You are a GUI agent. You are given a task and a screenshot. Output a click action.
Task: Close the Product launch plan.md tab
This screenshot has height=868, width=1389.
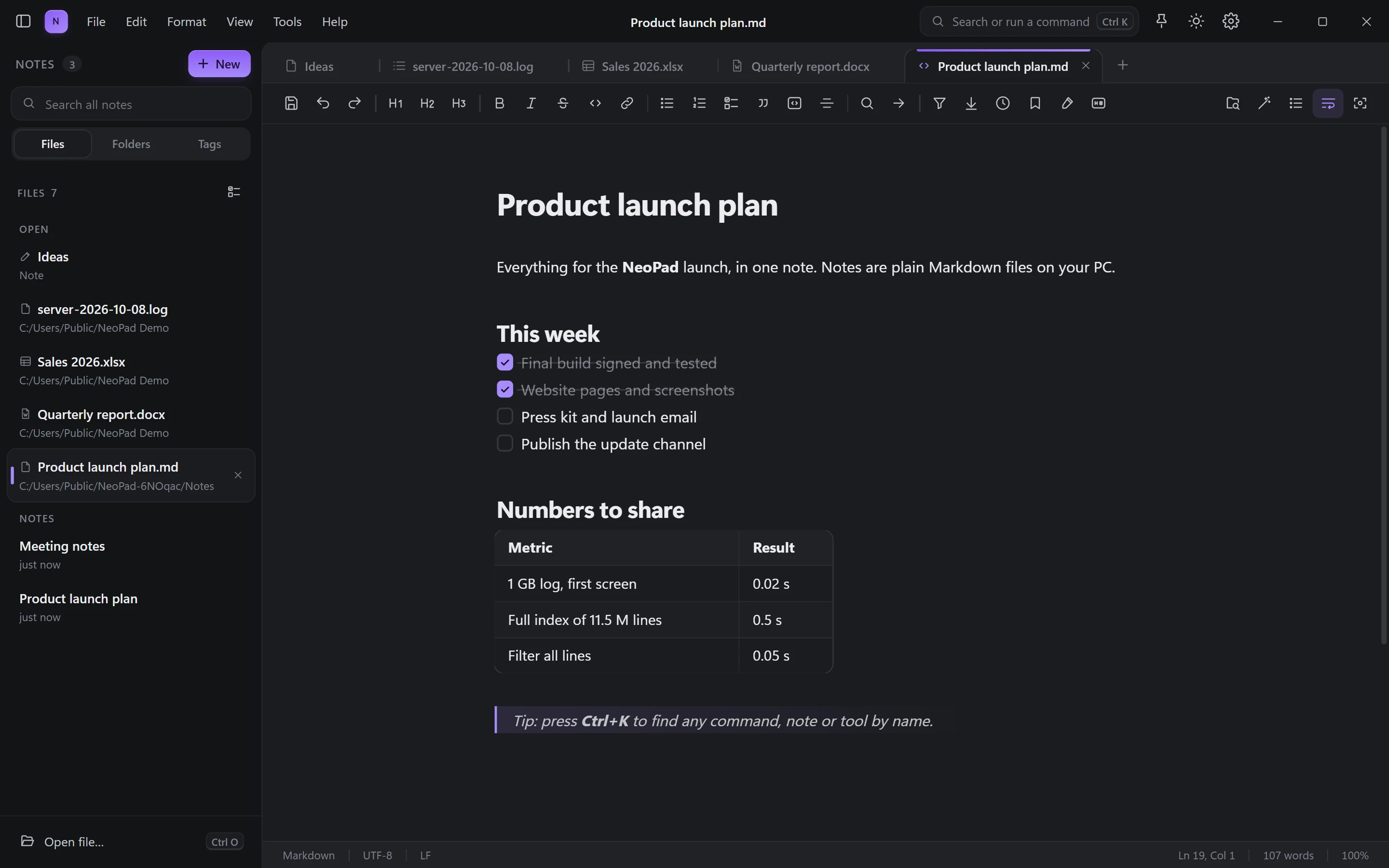pos(1085,66)
